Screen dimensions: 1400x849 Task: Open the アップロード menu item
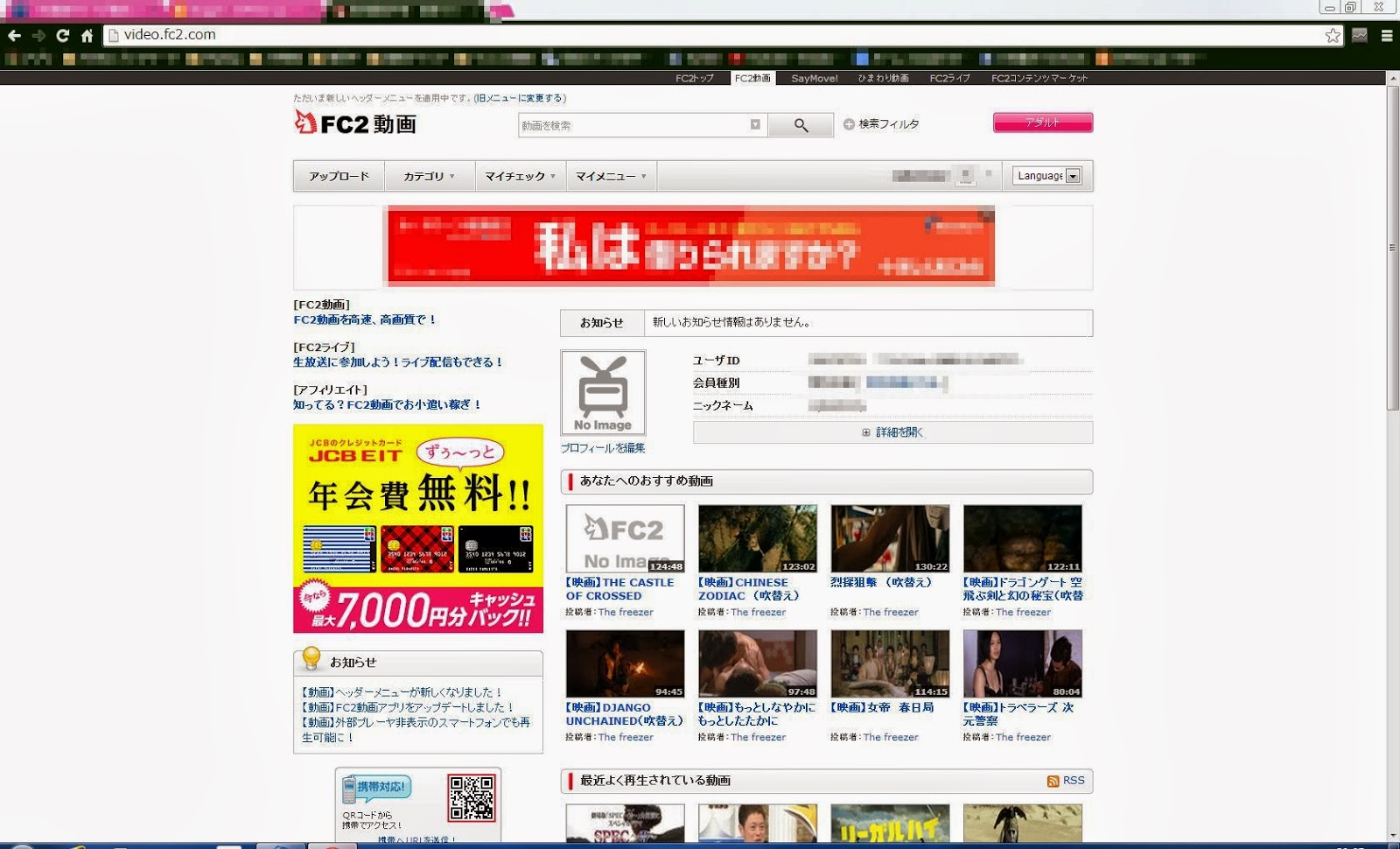[x=339, y=176]
